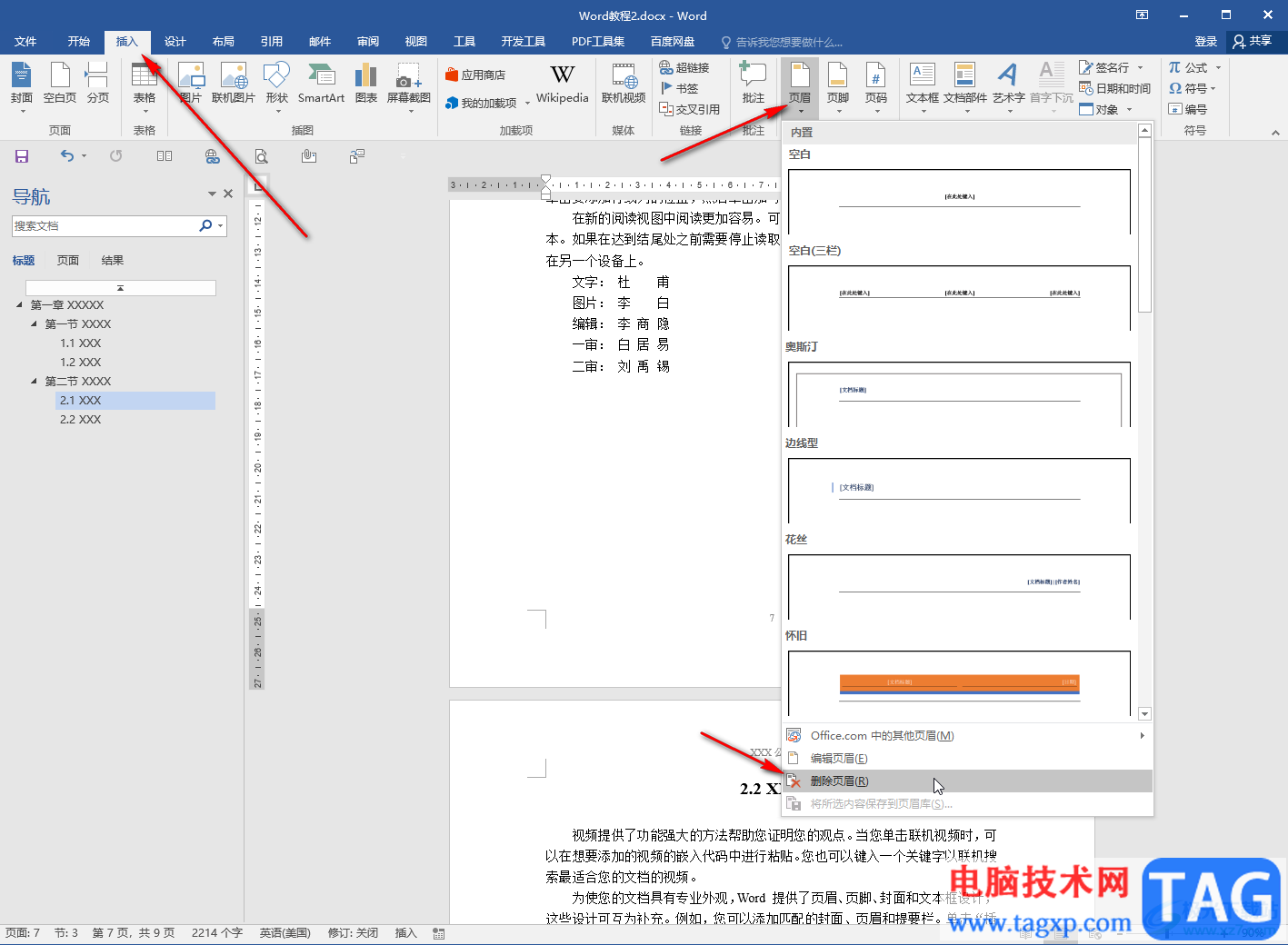Select the 奥斯汀 header style thumbnail
The width and height of the screenshot is (1288, 945).
[x=959, y=394]
